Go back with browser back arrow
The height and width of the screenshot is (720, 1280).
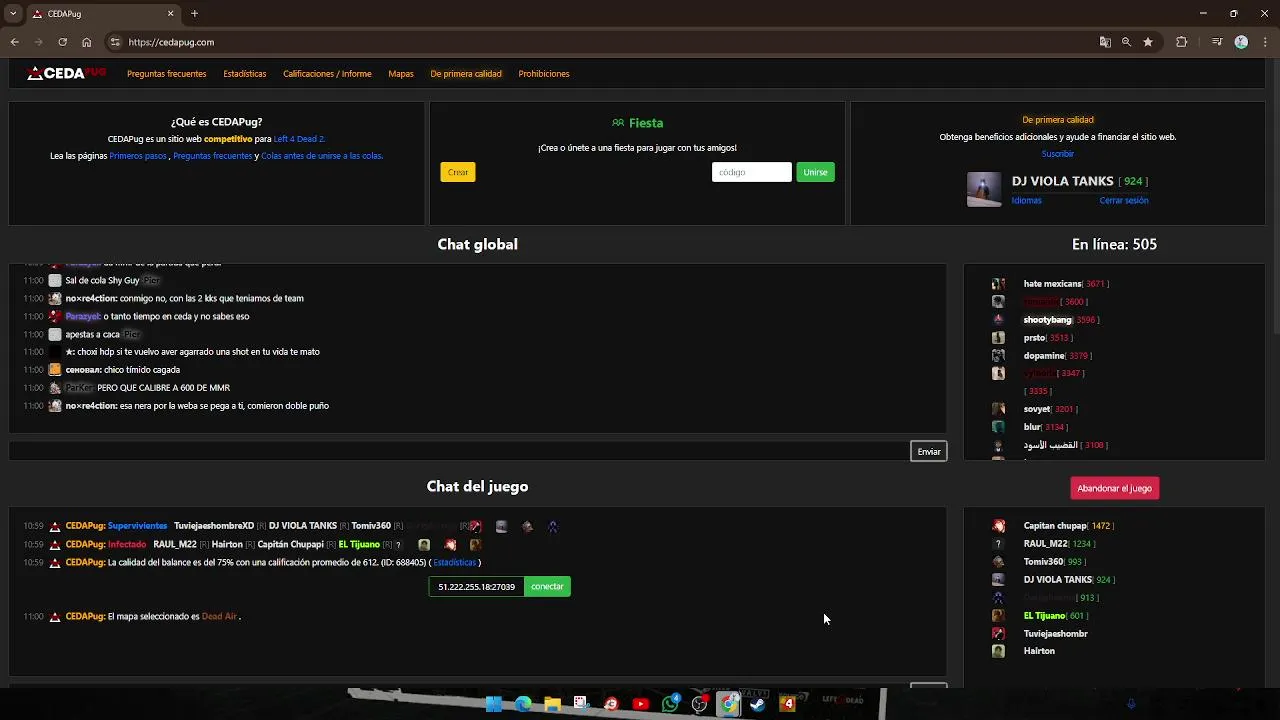pos(14,42)
